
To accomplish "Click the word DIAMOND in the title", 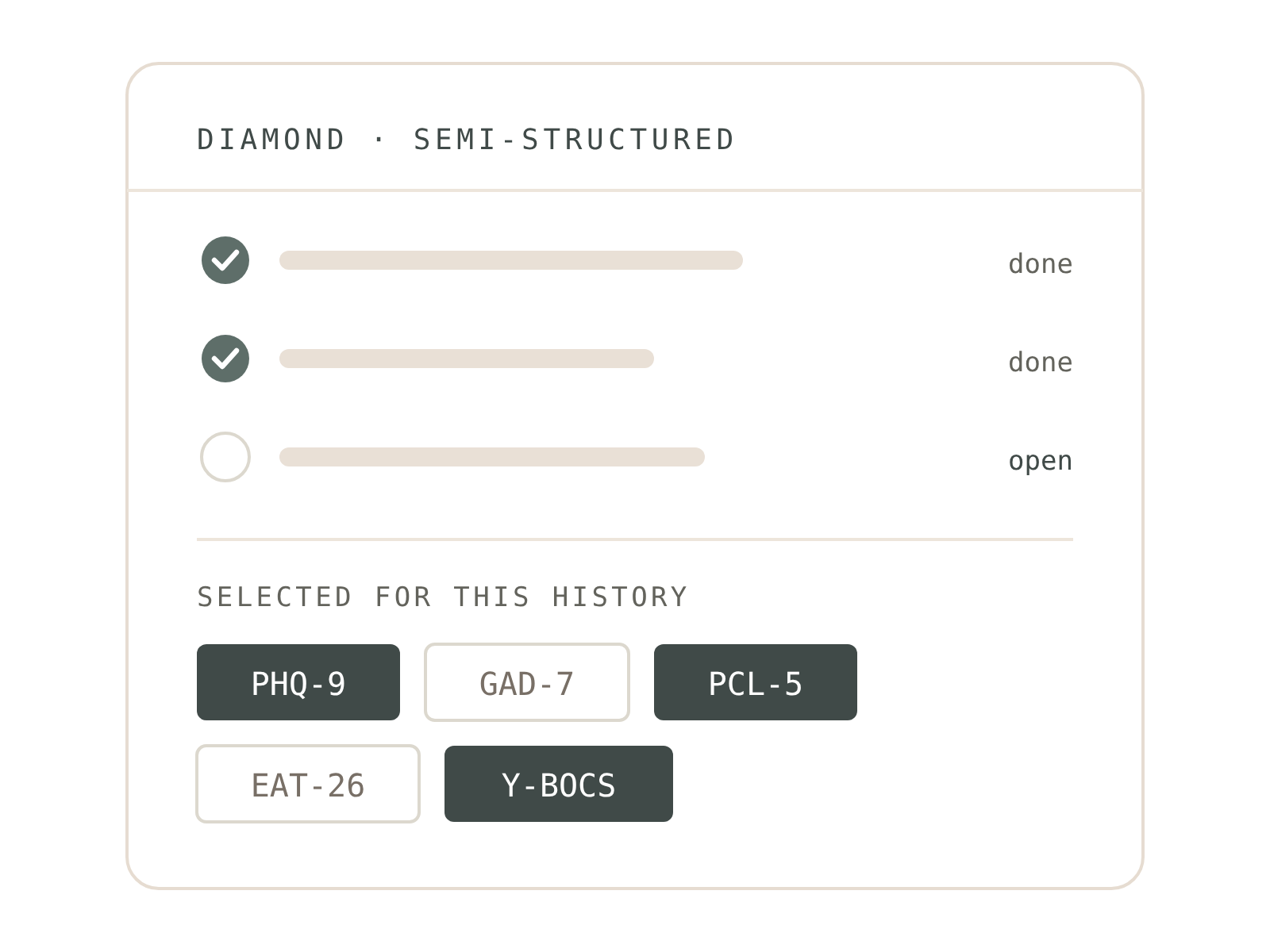I will pos(271,140).
